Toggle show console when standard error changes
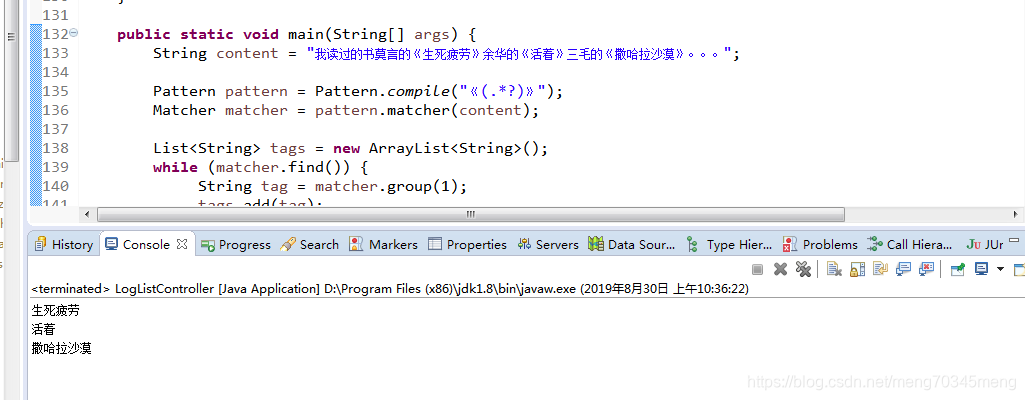 [926, 269]
